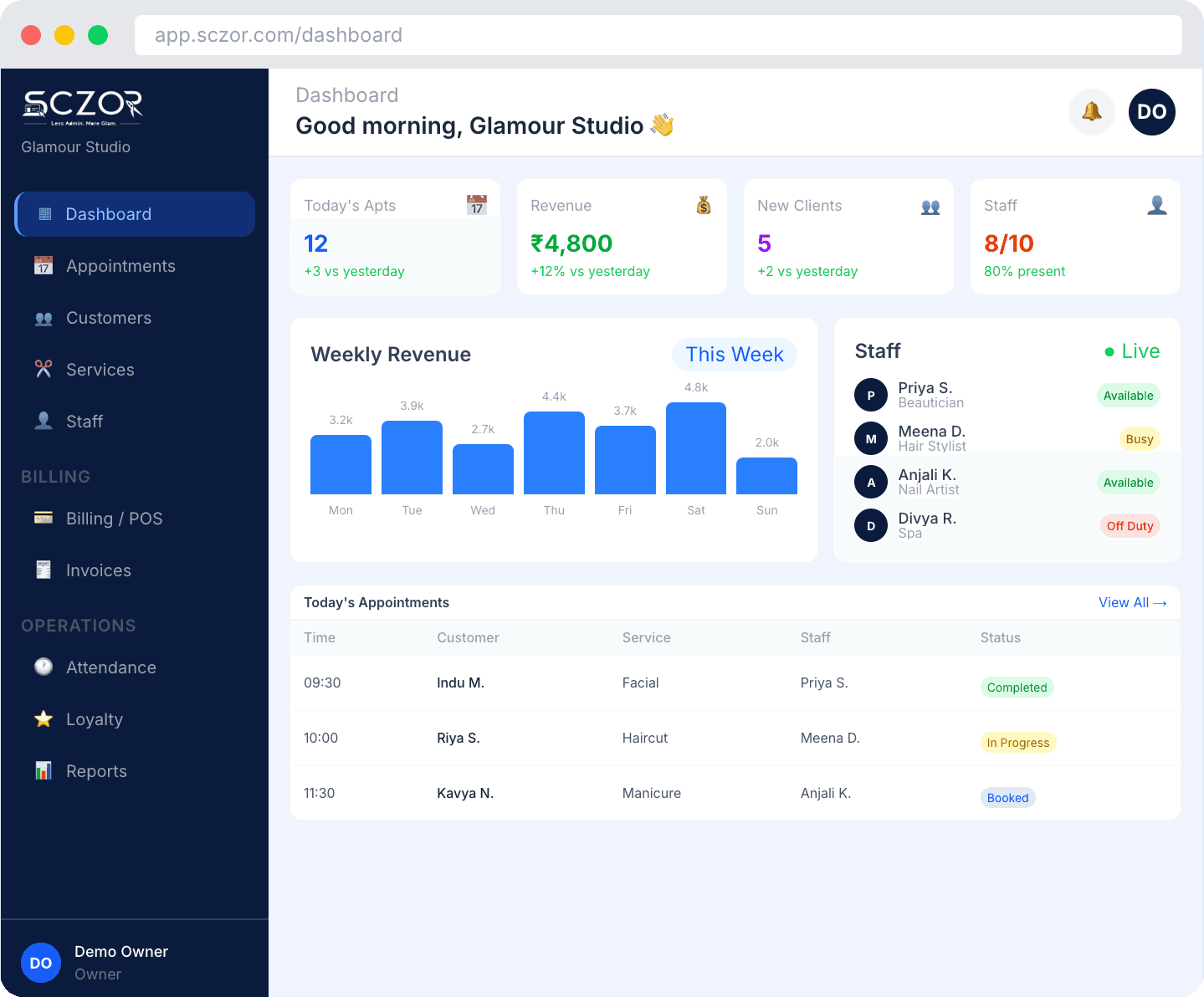Click the New Clients count 5

(764, 243)
